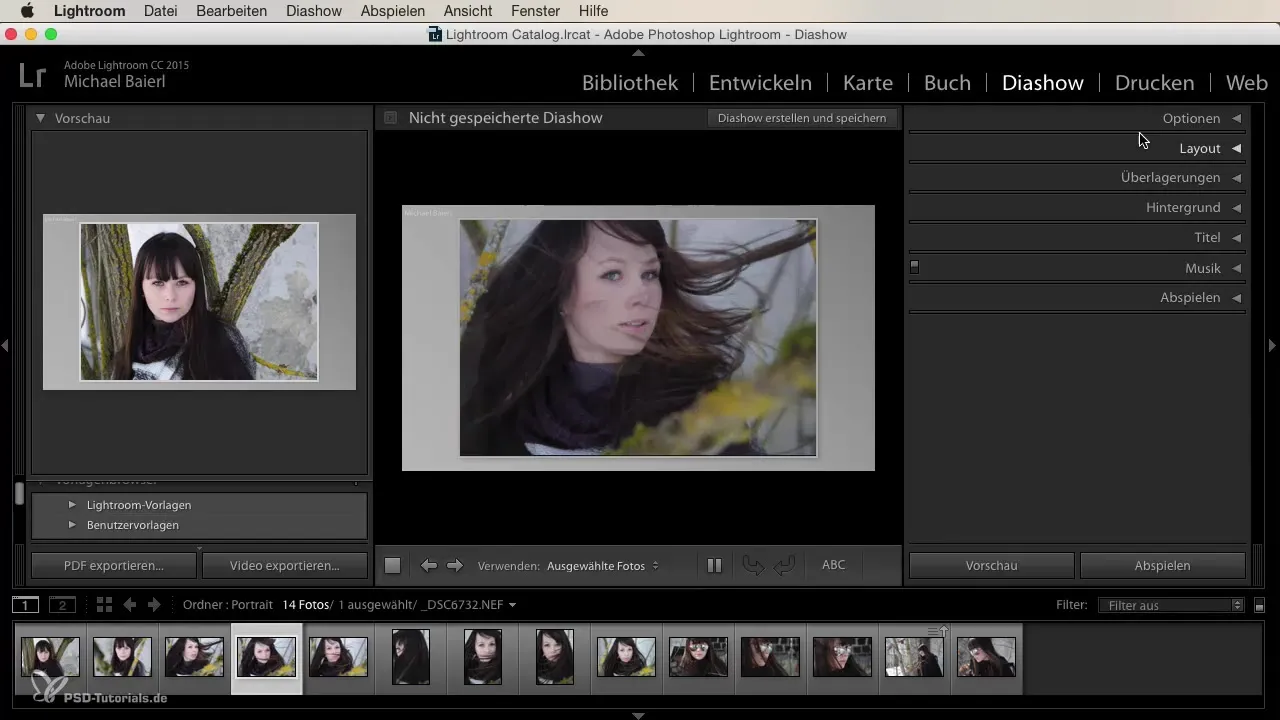Select third filmstrip thumbnail
This screenshot has height=720, width=1280.
point(194,657)
